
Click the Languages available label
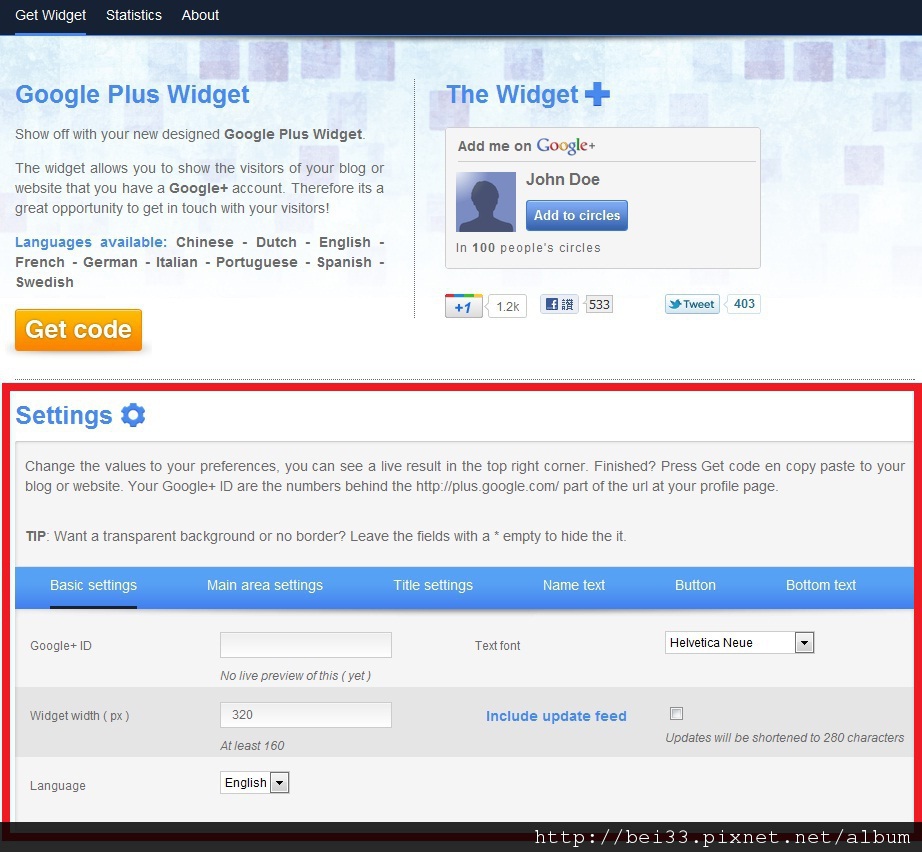91,242
